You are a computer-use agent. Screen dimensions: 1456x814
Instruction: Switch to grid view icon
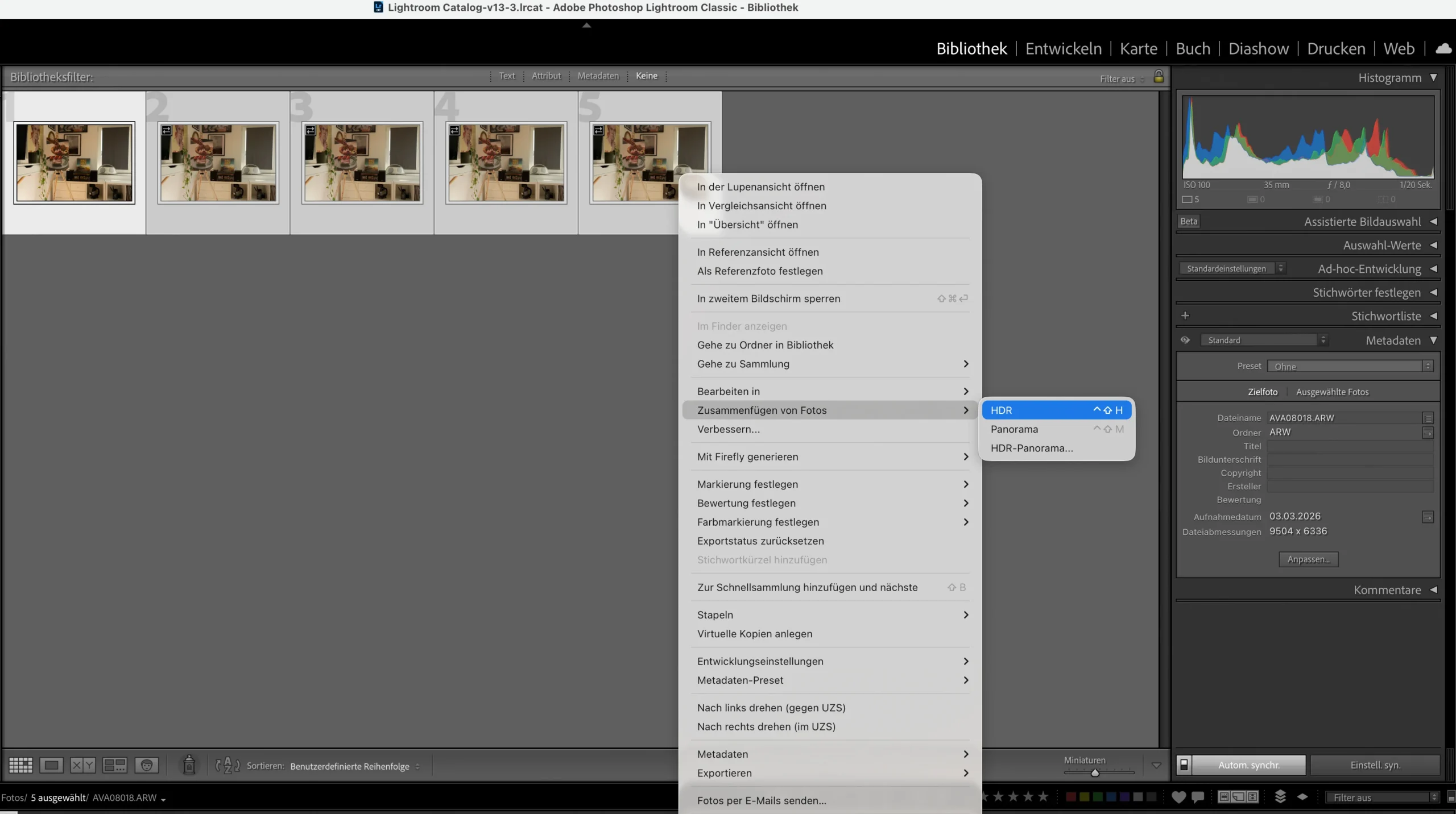coord(21,765)
